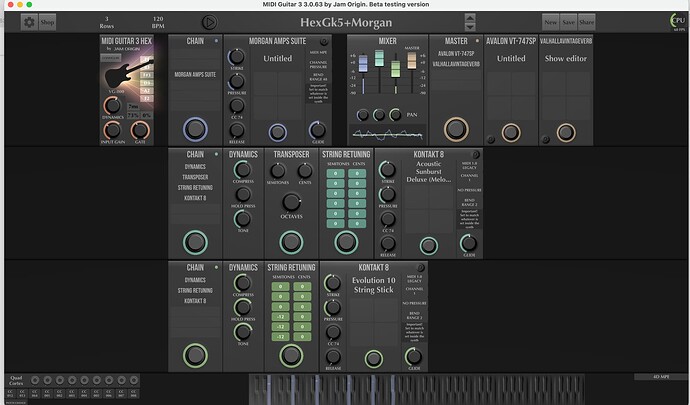The image size is (690, 405).
Task: Click the Transposer Octaves knob
Action: (x=291, y=202)
